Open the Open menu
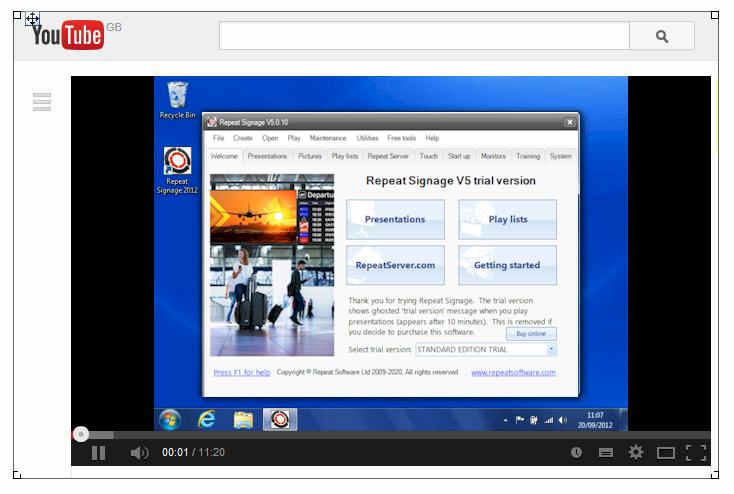The height and width of the screenshot is (494, 734). [x=270, y=138]
